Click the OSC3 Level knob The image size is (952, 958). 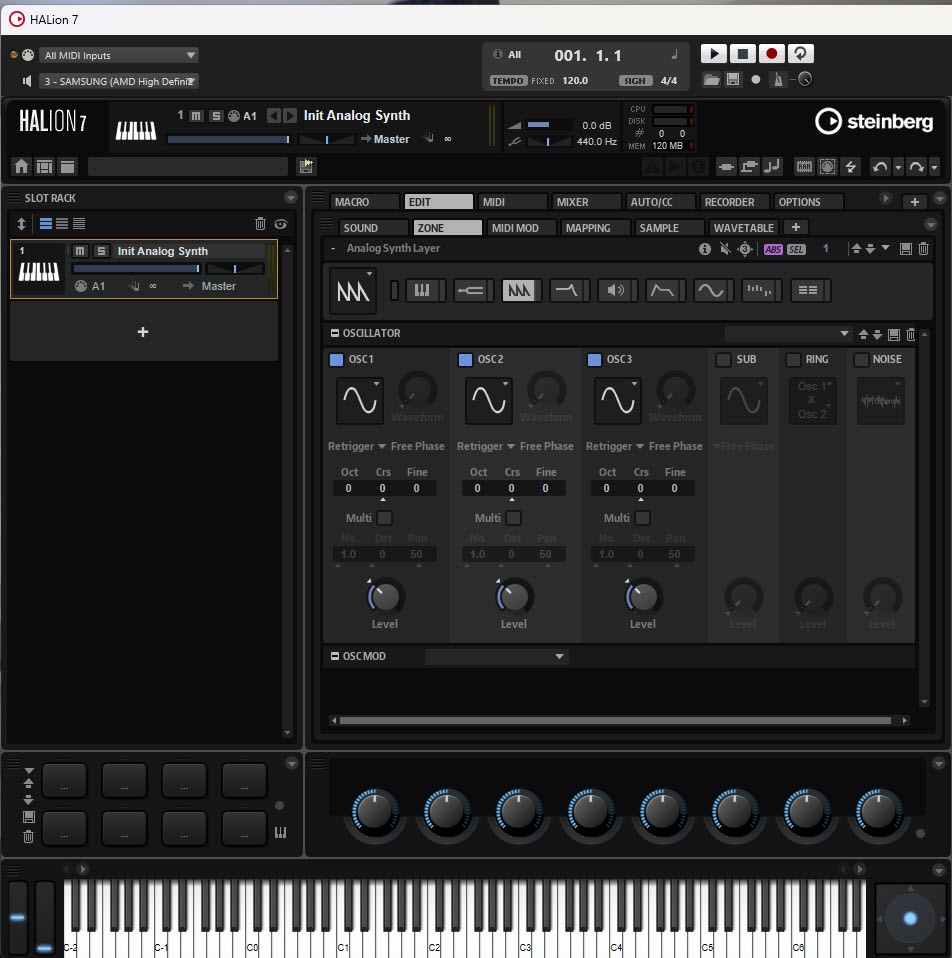pos(642,597)
